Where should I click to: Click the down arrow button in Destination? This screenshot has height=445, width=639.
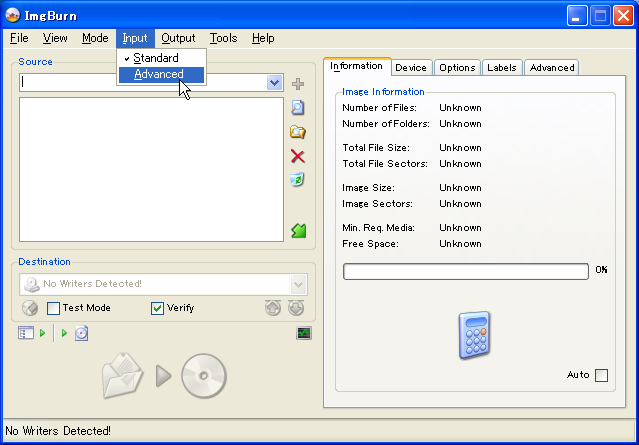[296, 308]
